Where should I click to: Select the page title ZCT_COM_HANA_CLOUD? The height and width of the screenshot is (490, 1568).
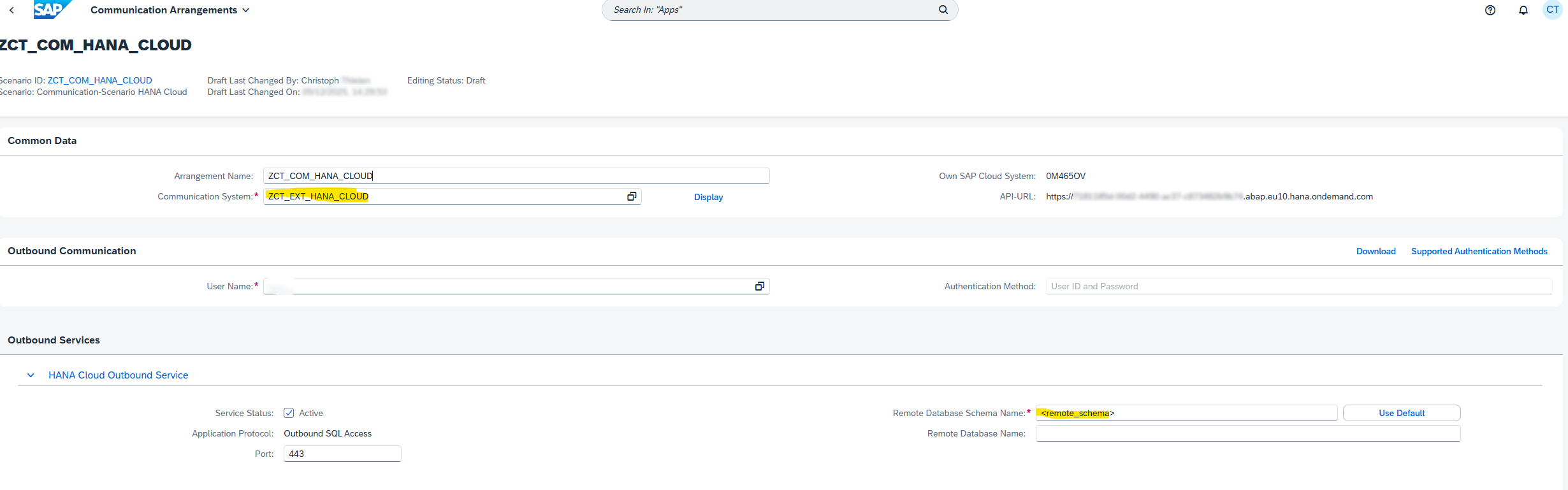point(96,45)
